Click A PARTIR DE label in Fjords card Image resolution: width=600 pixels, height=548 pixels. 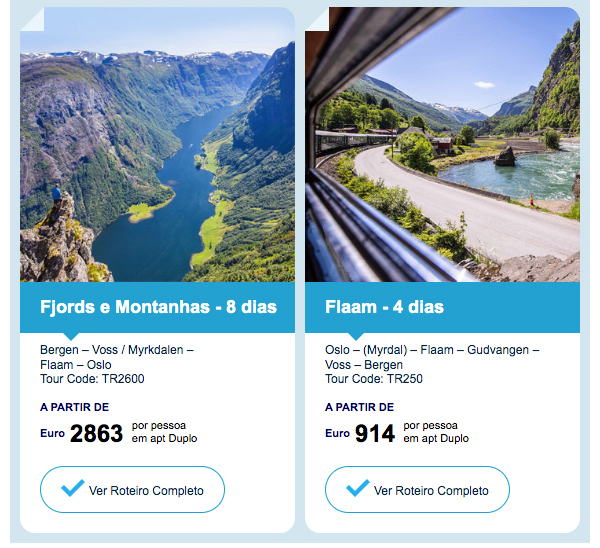pyautogui.click(x=75, y=407)
